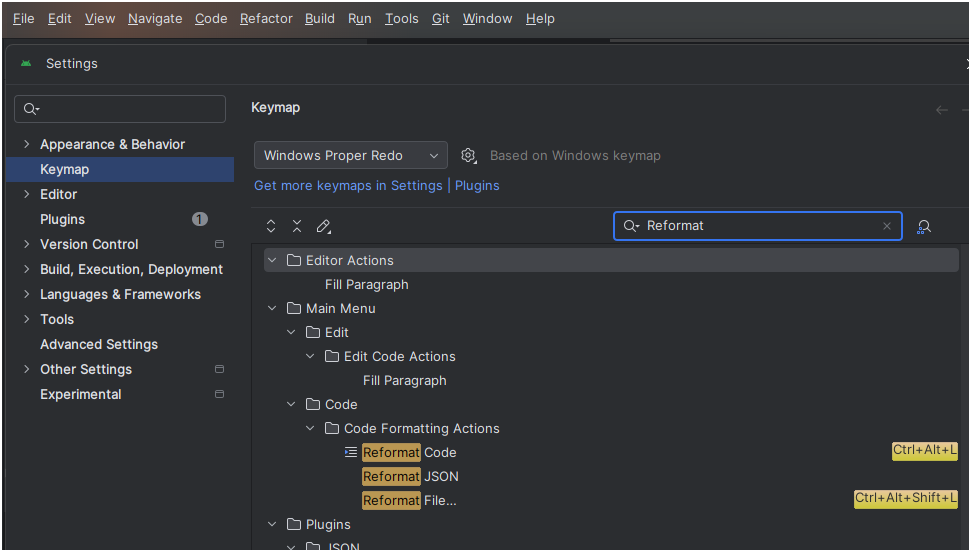Image resolution: width=971 pixels, height=552 pixels.
Task: Click the pencil Edit Shortcut icon
Action: [x=323, y=227]
